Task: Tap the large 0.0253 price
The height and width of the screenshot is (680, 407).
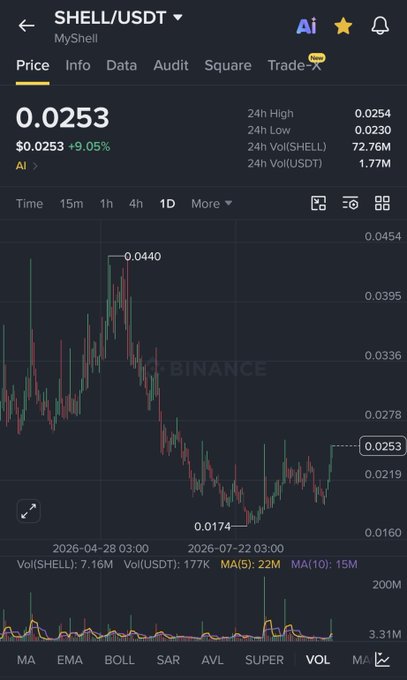Action: pyautogui.click(x=62, y=118)
